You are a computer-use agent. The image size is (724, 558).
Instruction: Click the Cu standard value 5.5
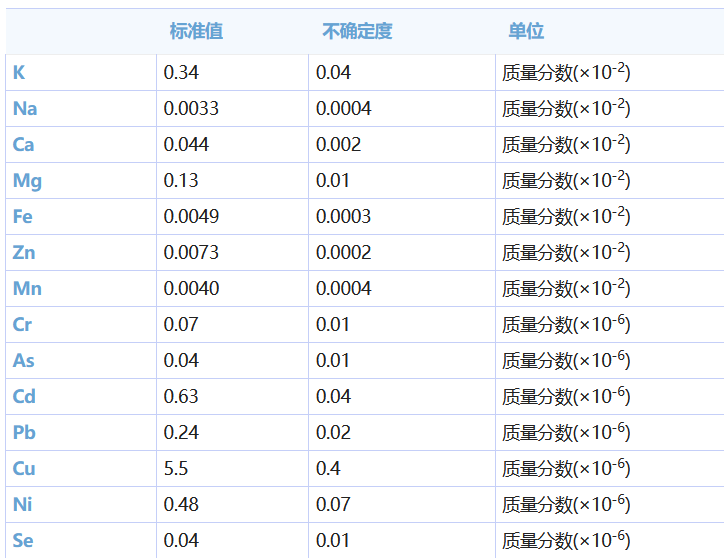(x=176, y=469)
